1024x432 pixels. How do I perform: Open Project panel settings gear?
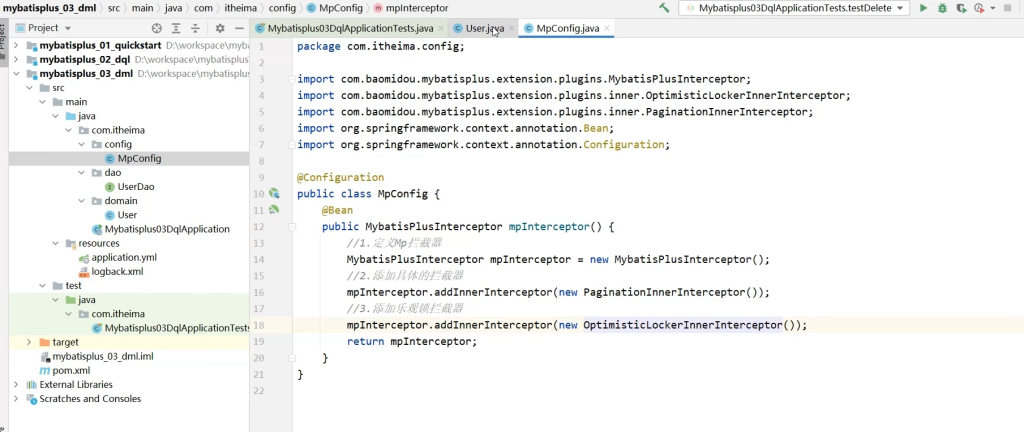pyautogui.click(x=220, y=28)
